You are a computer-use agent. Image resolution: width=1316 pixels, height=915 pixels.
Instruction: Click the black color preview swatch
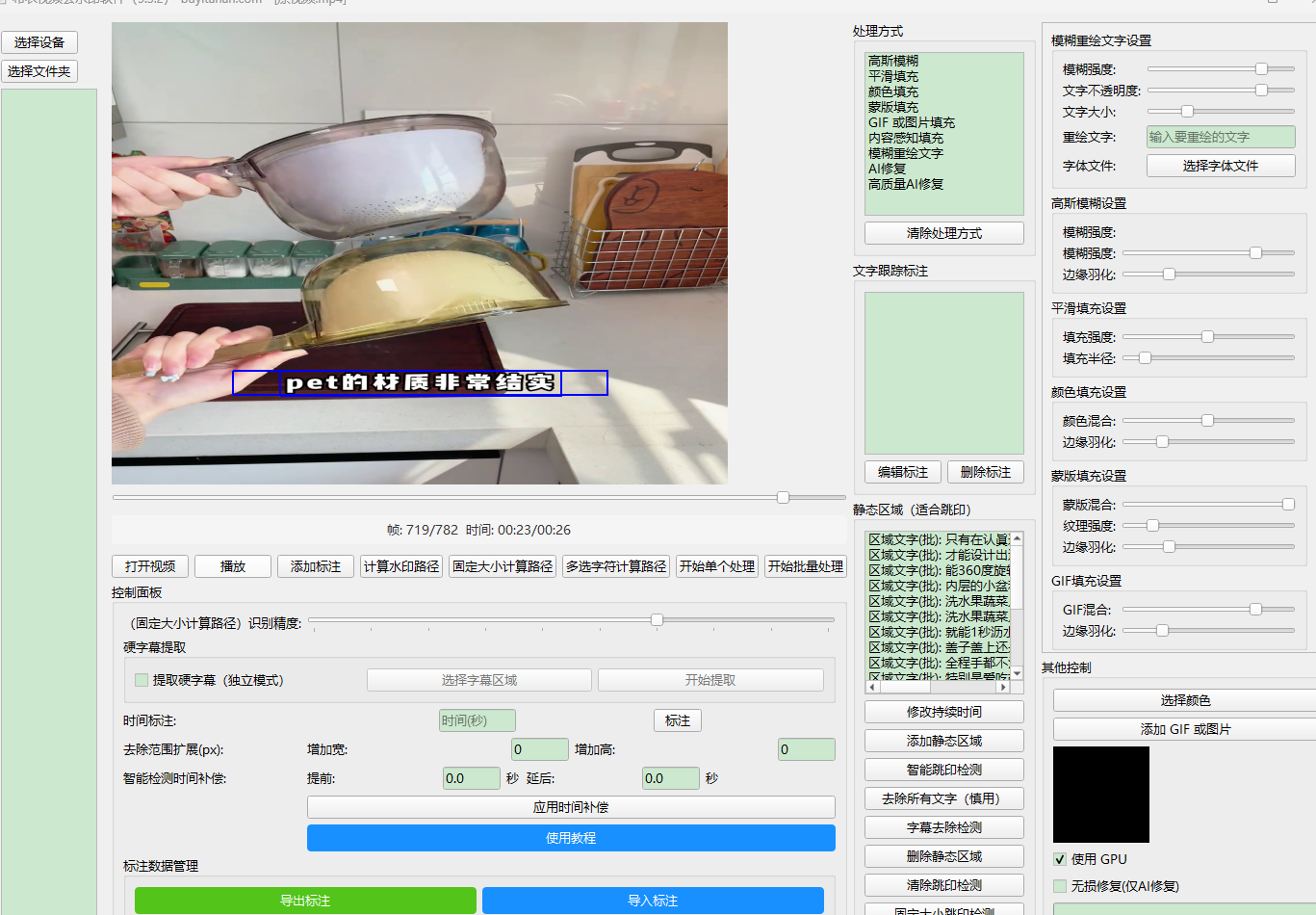click(1100, 795)
